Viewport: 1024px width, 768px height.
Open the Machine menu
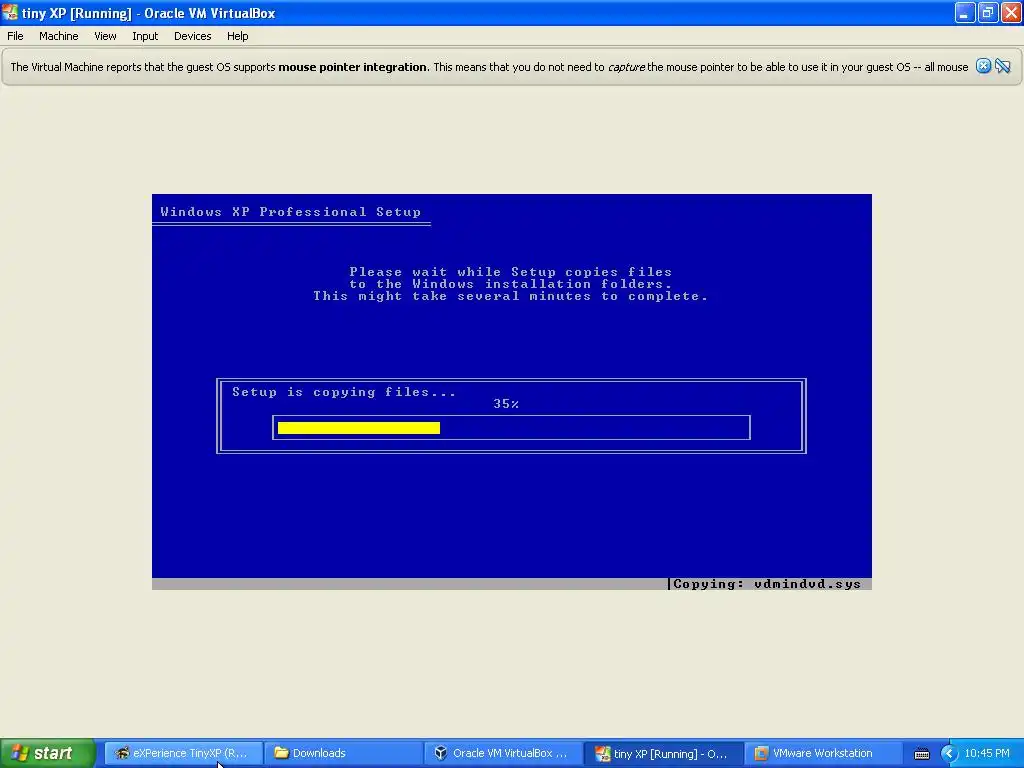tap(58, 36)
